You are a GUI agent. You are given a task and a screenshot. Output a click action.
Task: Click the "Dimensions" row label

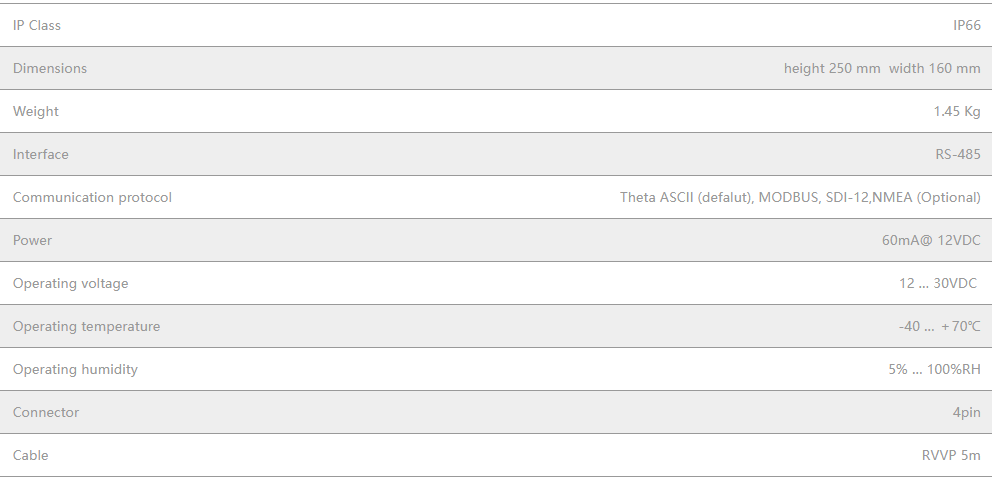point(50,68)
